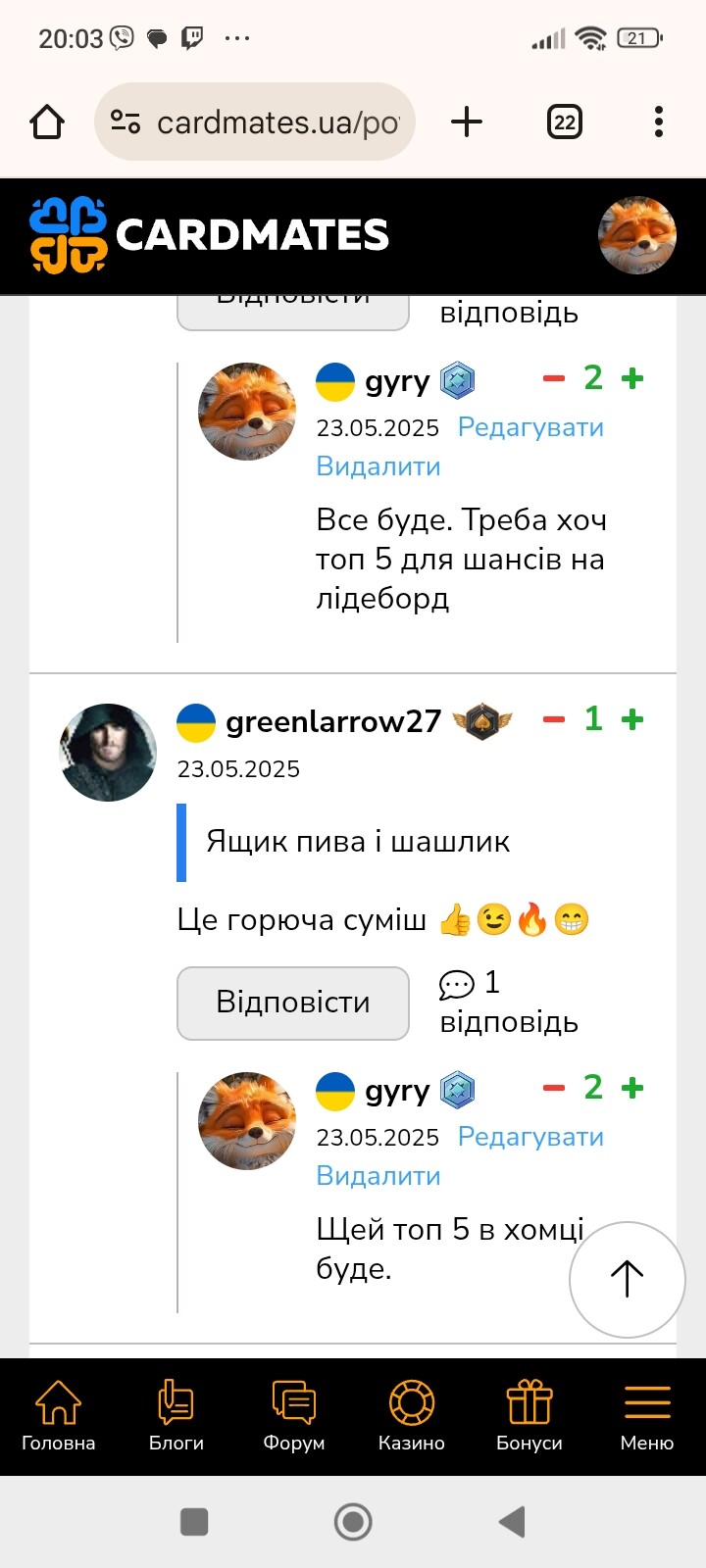Go to Головна in bottom navigation
706x1568 pixels.
59,1416
